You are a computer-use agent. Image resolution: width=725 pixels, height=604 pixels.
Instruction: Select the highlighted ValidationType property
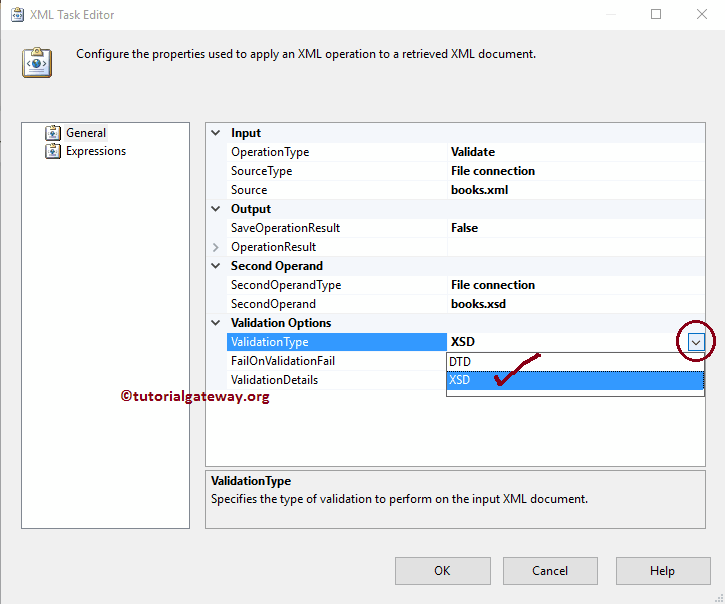pyautogui.click(x=337, y=342)
